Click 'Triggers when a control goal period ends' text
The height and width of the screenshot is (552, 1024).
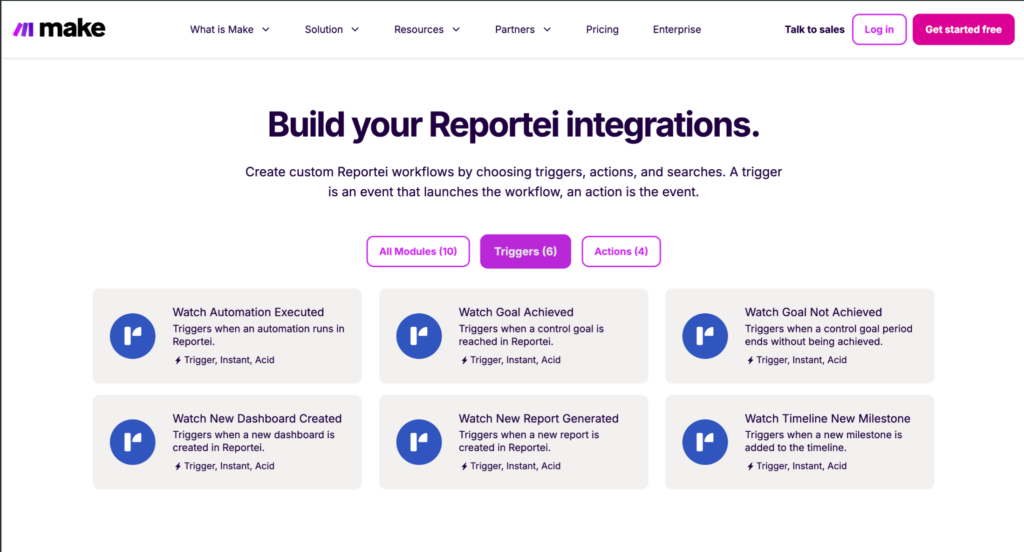(x=828, y=335)
